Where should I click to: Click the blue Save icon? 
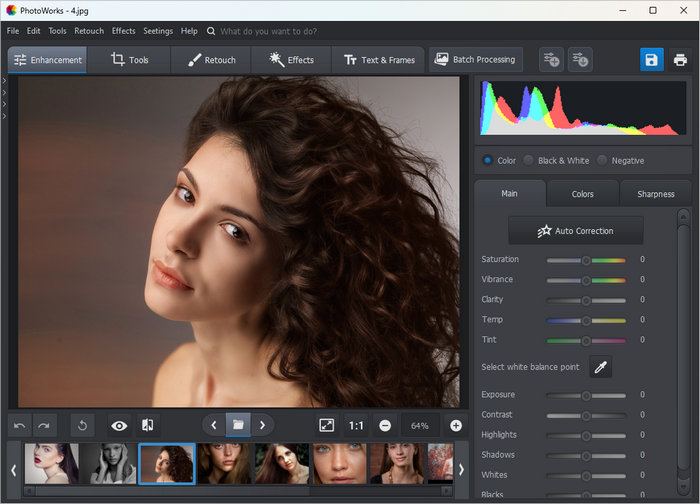tap(651, 60)
